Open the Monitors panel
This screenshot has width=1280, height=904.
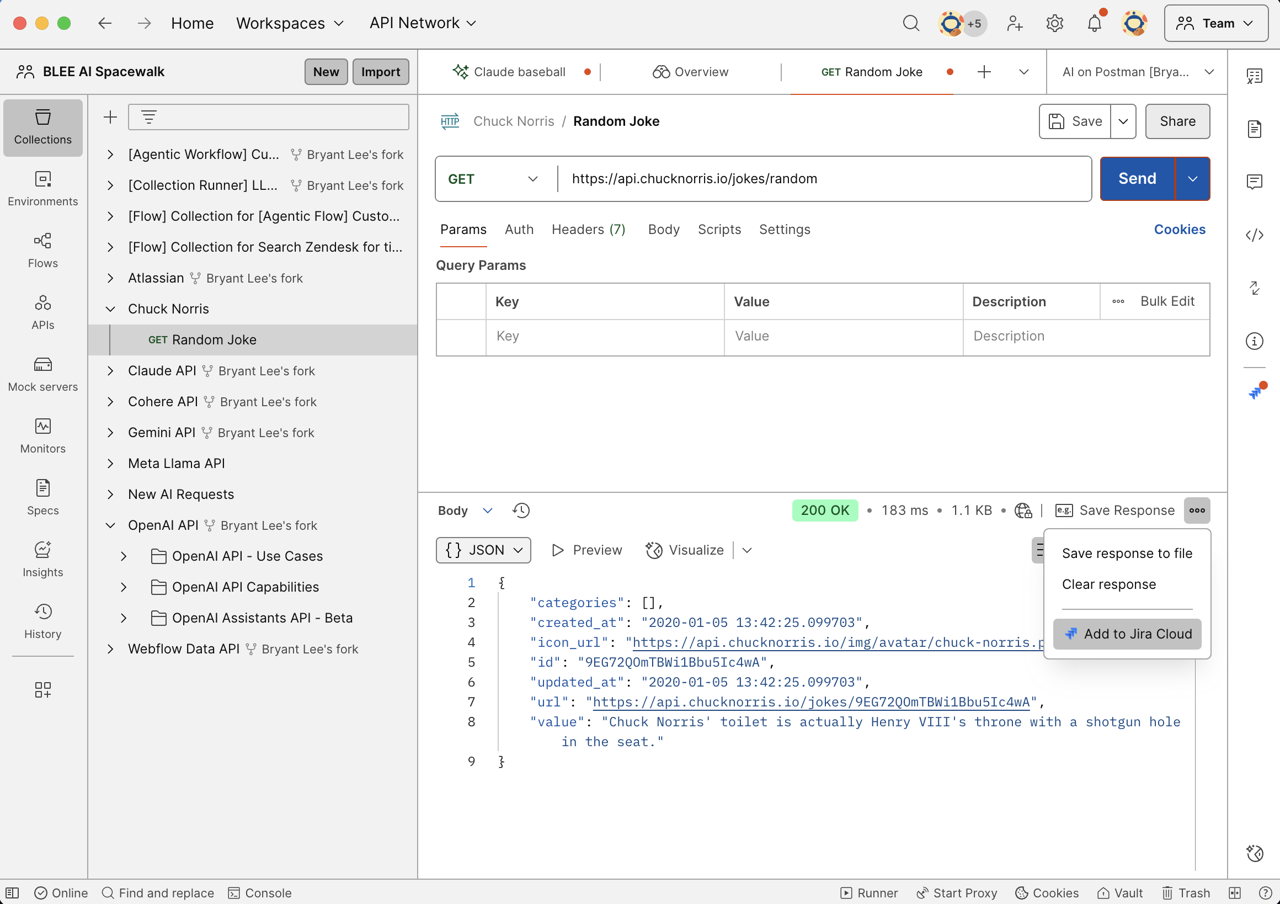pyautogui.click(x=42, y=436)
